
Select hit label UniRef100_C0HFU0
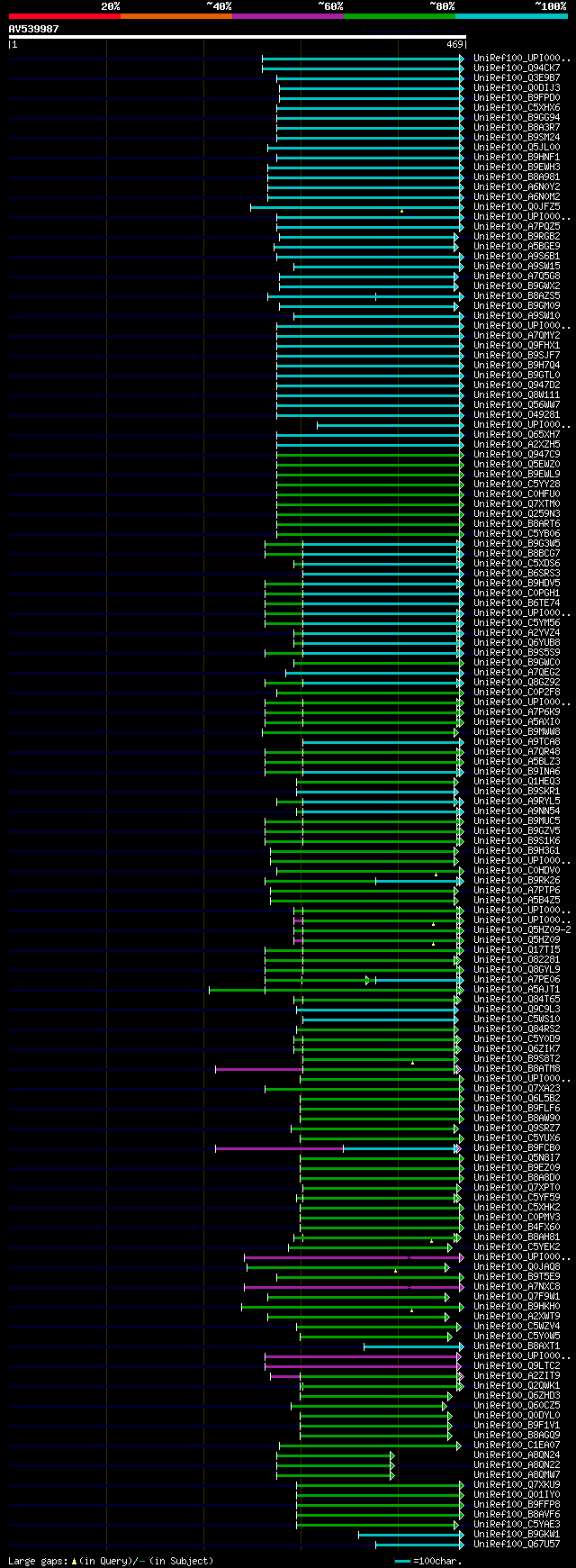(x=517, y=494)
